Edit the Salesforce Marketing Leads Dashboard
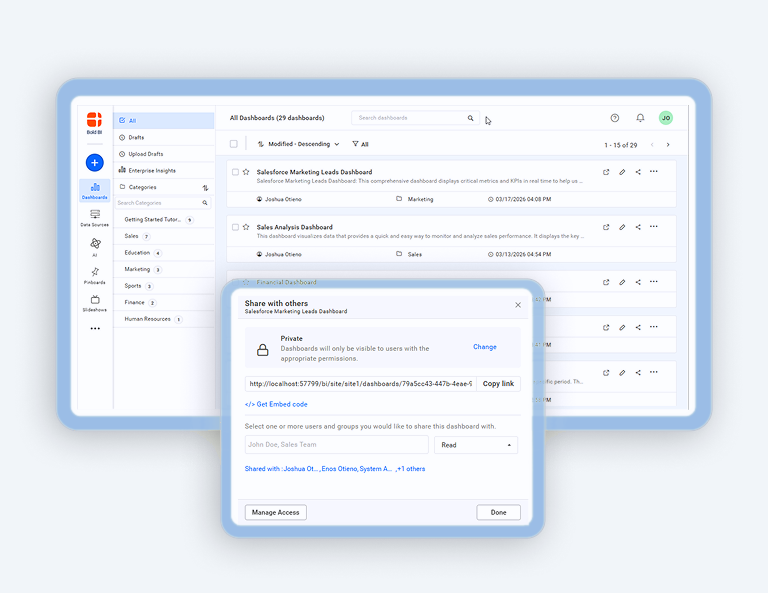 pos(622,172)
